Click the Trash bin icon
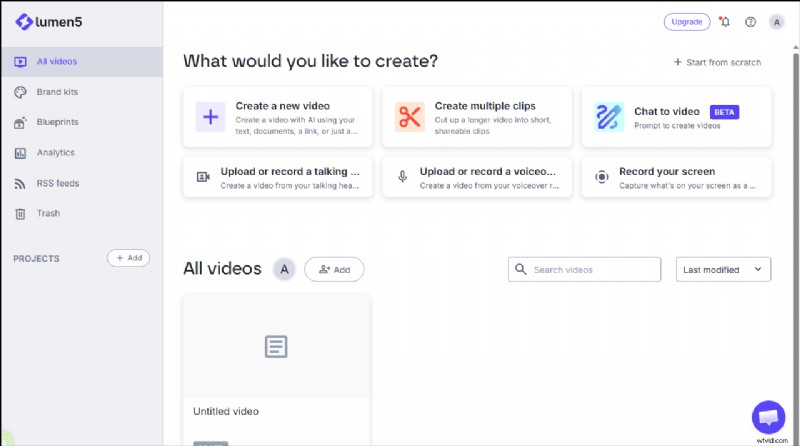The image size is (800, 446). click(20, 214)
